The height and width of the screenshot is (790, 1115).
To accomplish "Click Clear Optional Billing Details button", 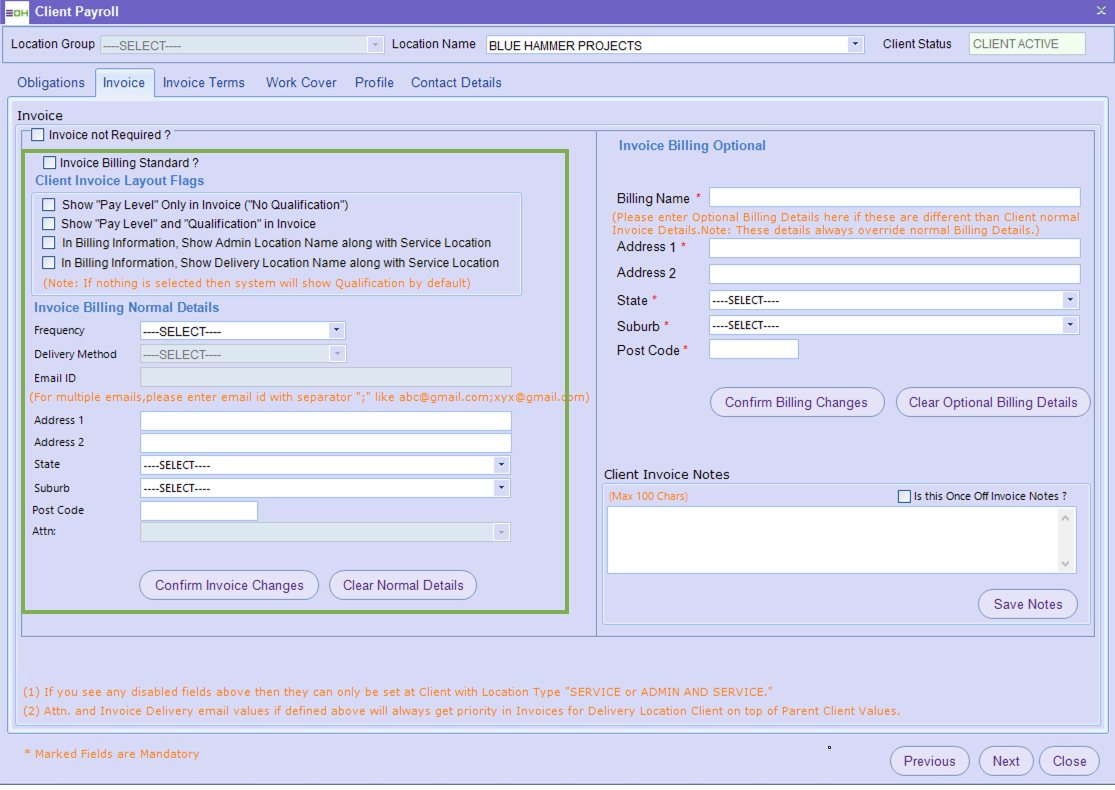I will 992,402.
